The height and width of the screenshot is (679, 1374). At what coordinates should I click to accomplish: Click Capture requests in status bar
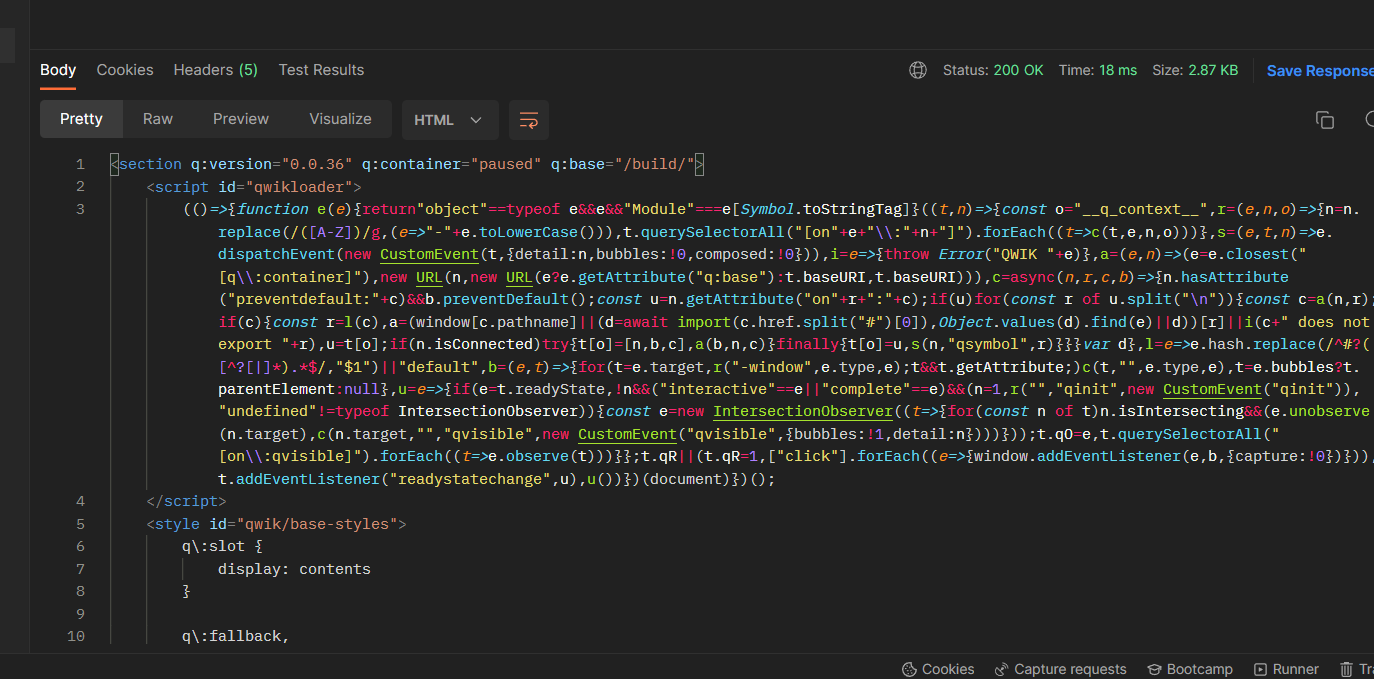click(x=1060, y=669)
